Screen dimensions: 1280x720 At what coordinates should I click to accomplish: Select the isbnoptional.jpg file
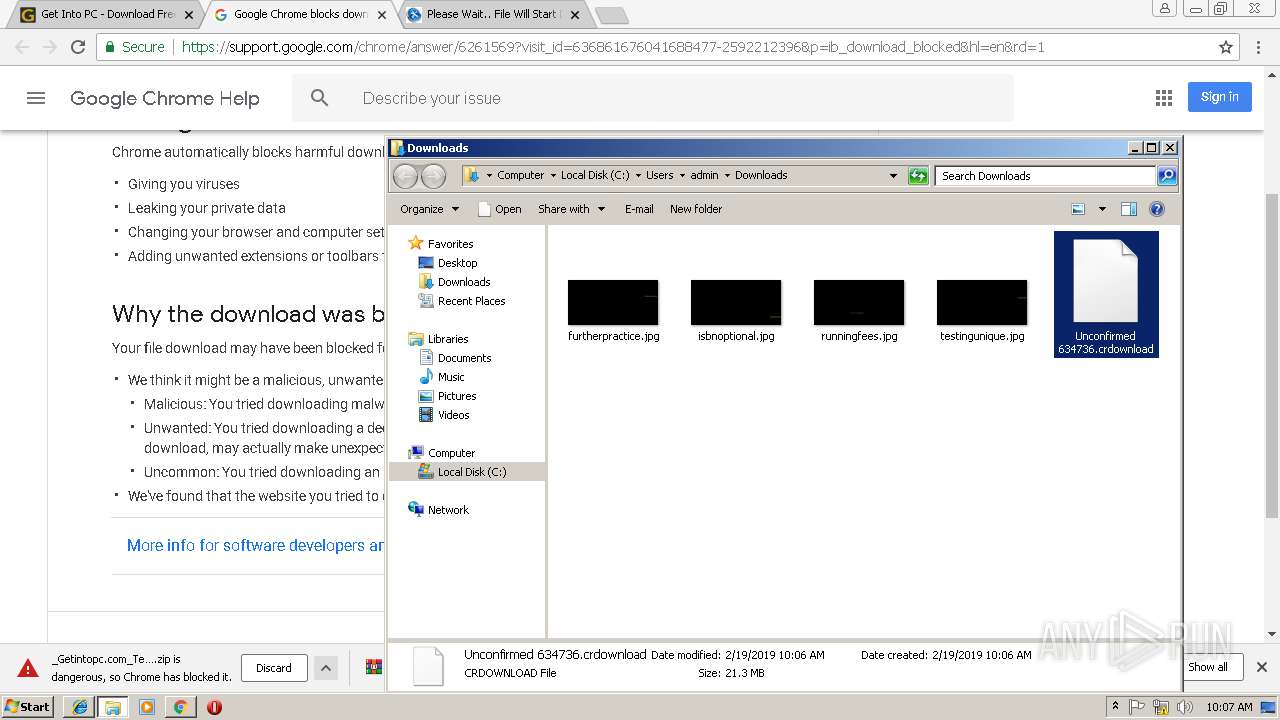tap(736, 311)
